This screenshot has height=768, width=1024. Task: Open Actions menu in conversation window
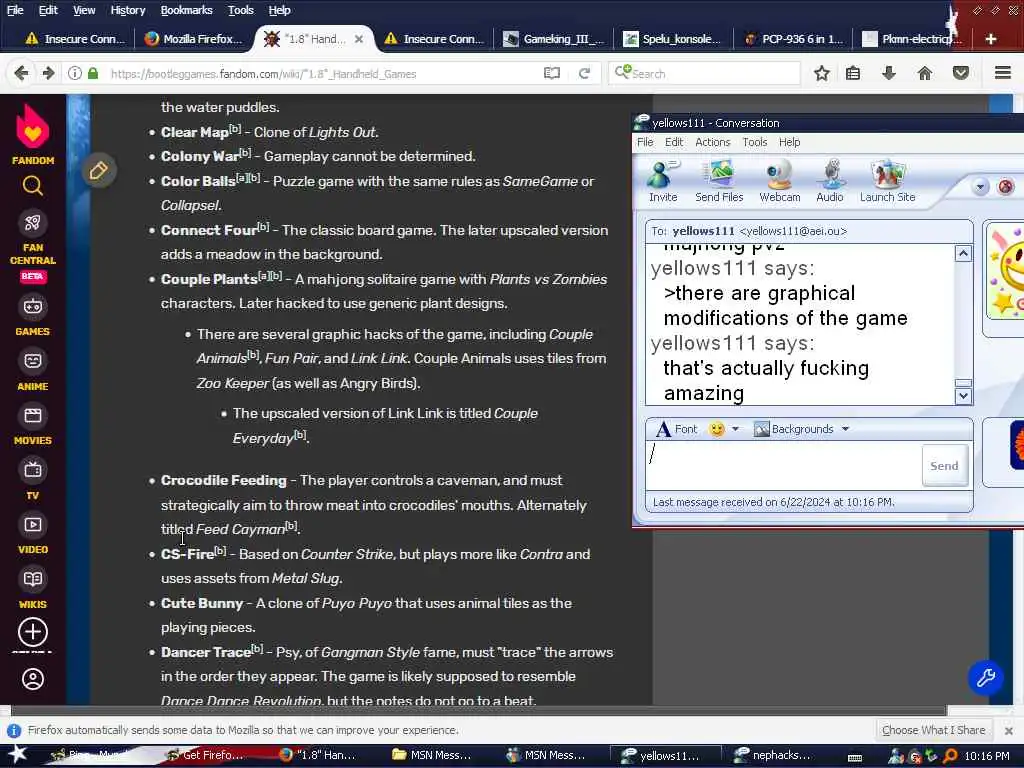click(712, 142)
